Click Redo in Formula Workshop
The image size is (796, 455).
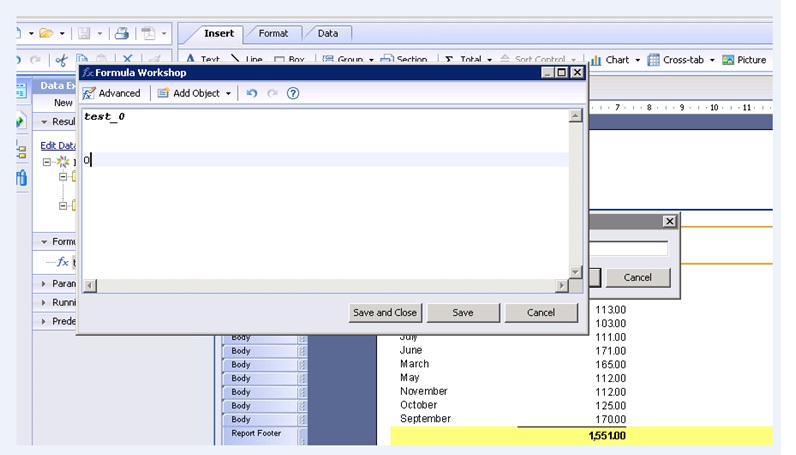273,93
